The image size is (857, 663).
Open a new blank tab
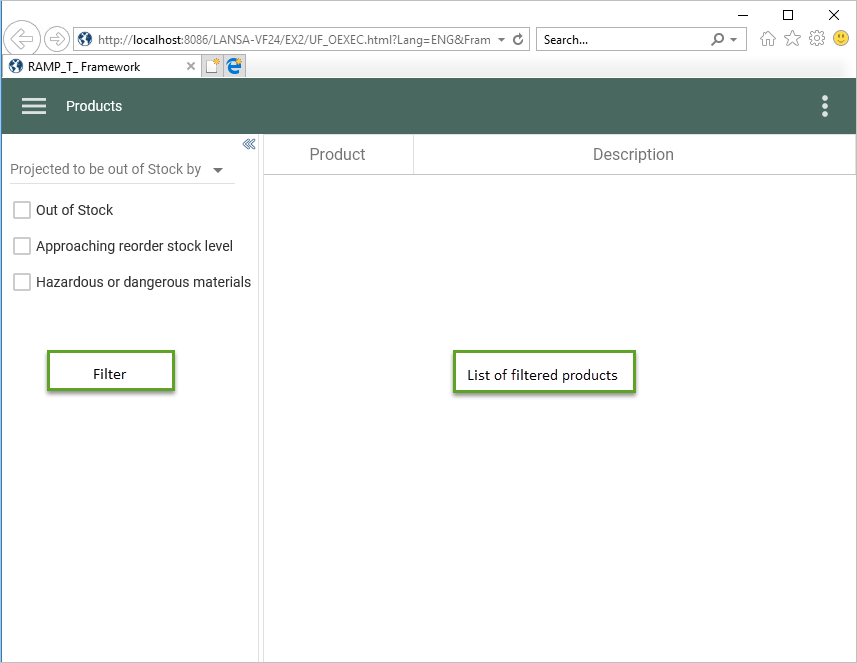pos(212,66)
